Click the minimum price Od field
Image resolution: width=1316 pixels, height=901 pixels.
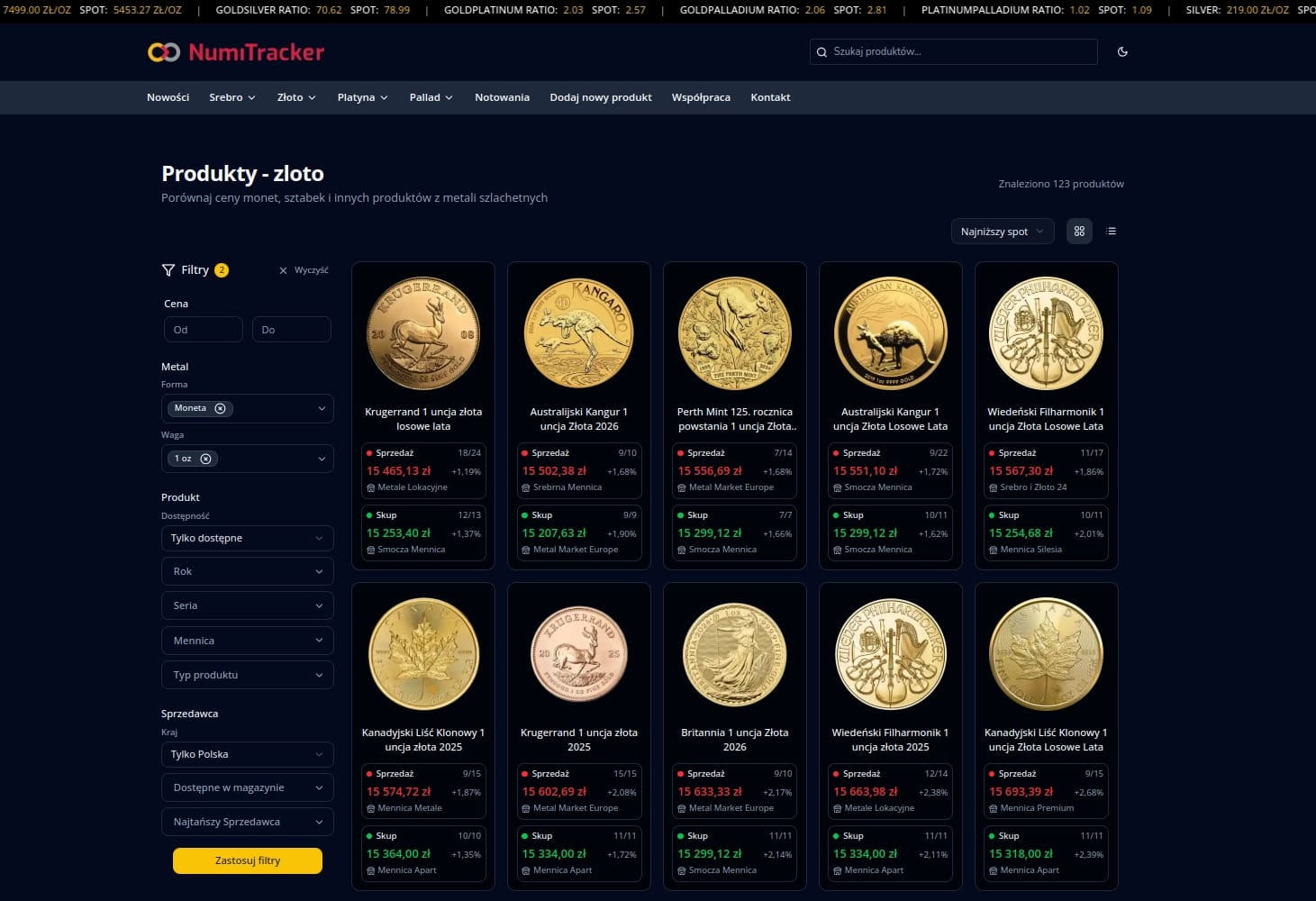pyautogui.click(x=203, y=330)
